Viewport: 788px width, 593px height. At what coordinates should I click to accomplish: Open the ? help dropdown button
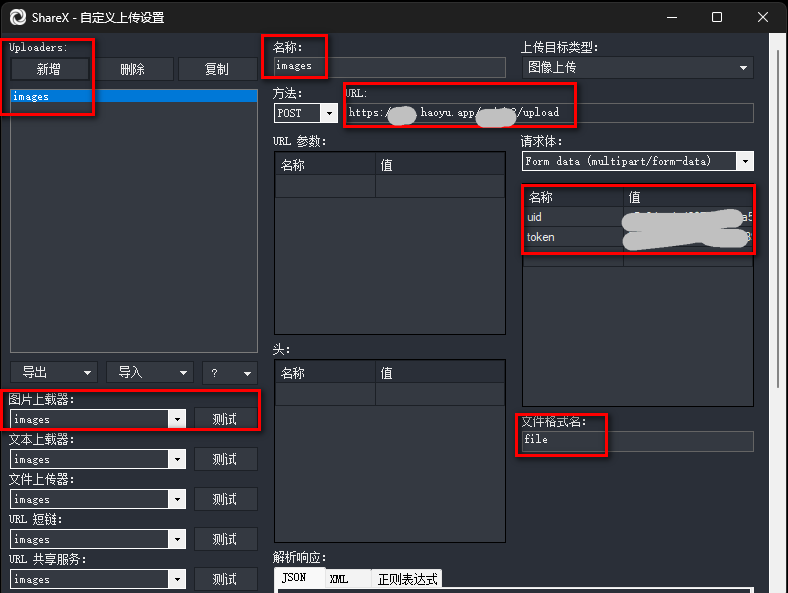click(230, 372)
